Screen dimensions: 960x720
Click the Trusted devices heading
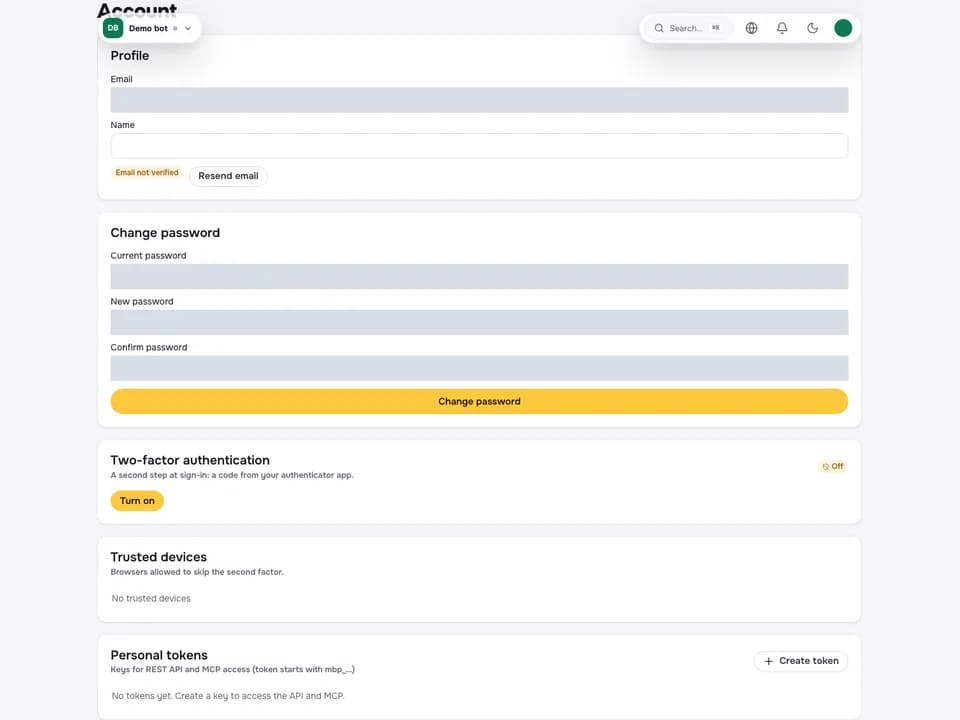pyautogui.click(x=159, y=557)
